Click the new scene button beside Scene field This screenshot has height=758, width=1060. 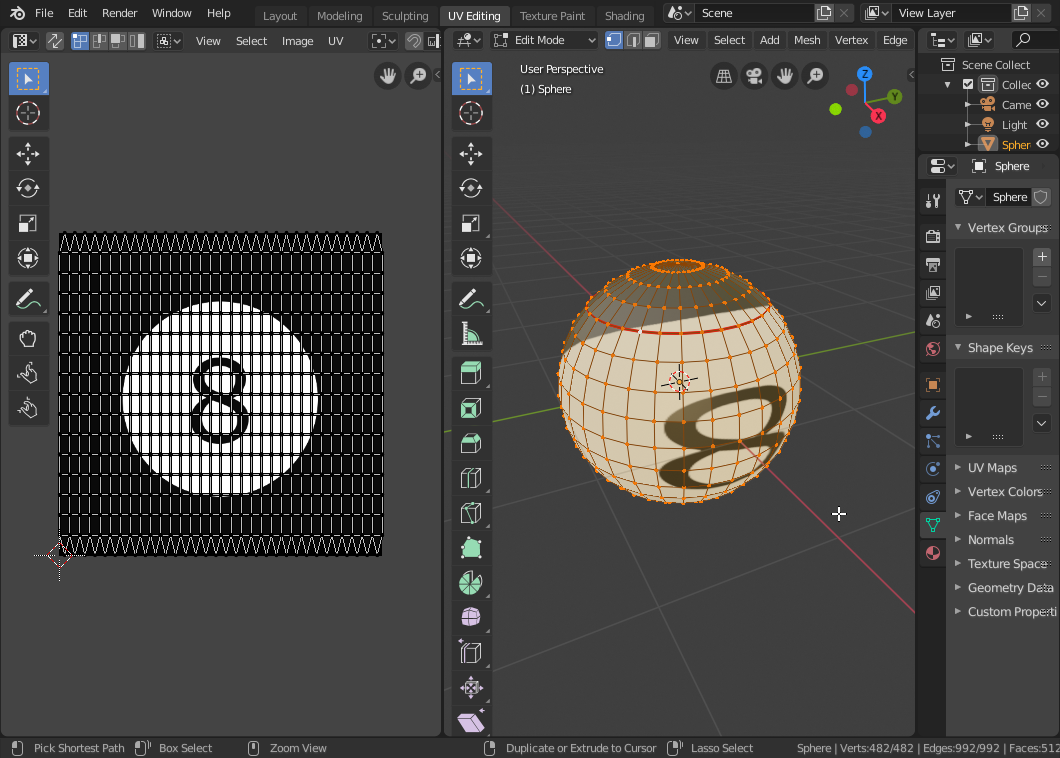(824, 13)
